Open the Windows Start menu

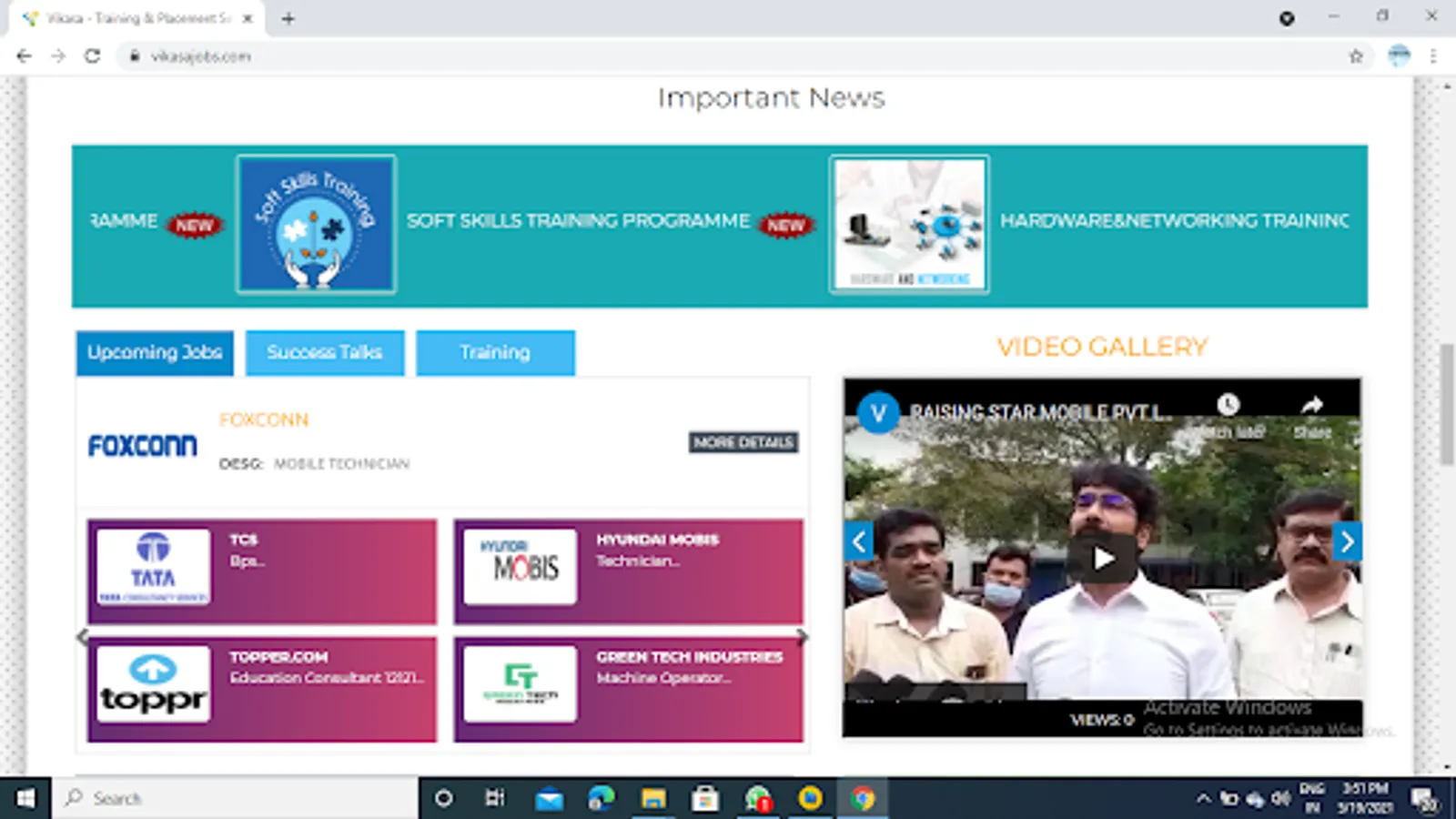pyautogui.click(x=25, y=798)
